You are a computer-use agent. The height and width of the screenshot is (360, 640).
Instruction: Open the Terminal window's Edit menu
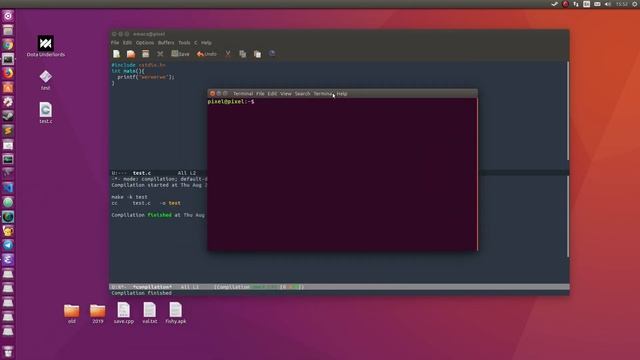[x=272, y=93]
